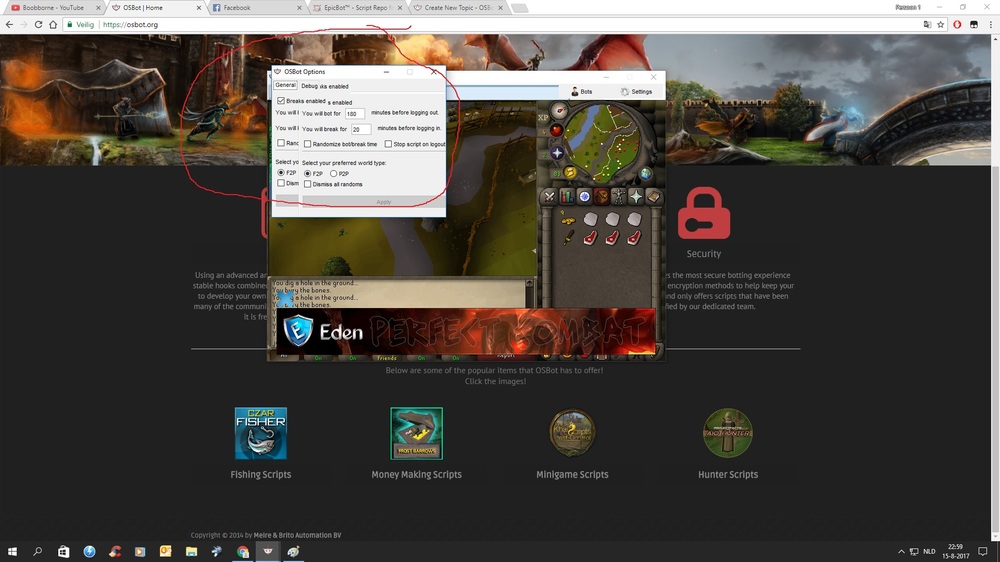Enable Randomize bot/break time checkbox

tap(307, 144)
